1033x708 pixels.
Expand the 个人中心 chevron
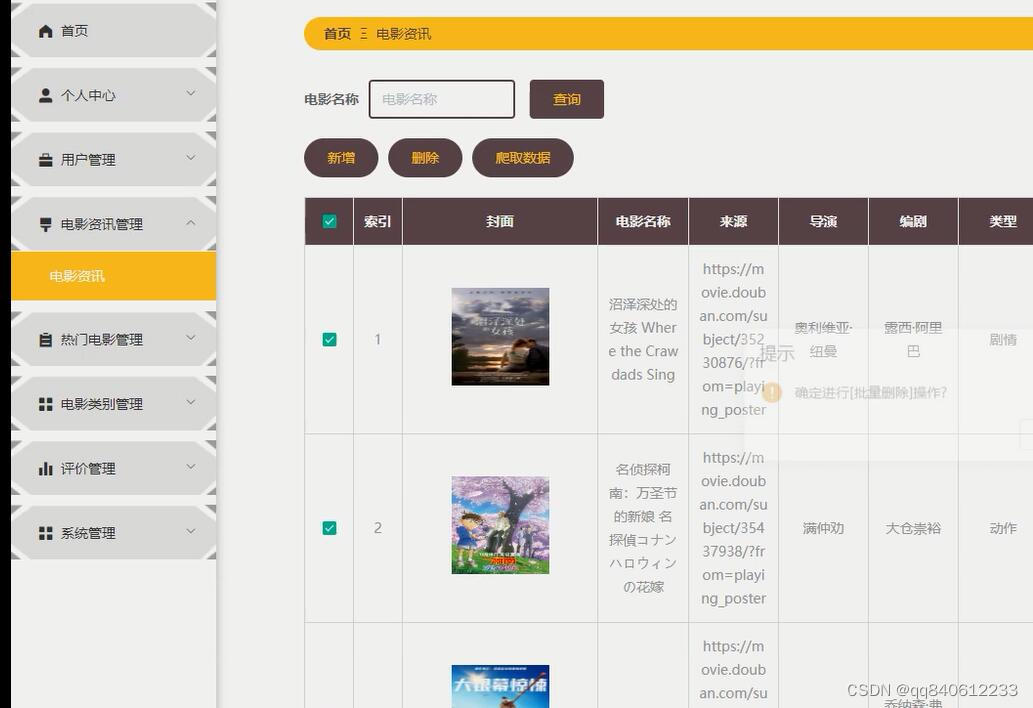point(190,94)
